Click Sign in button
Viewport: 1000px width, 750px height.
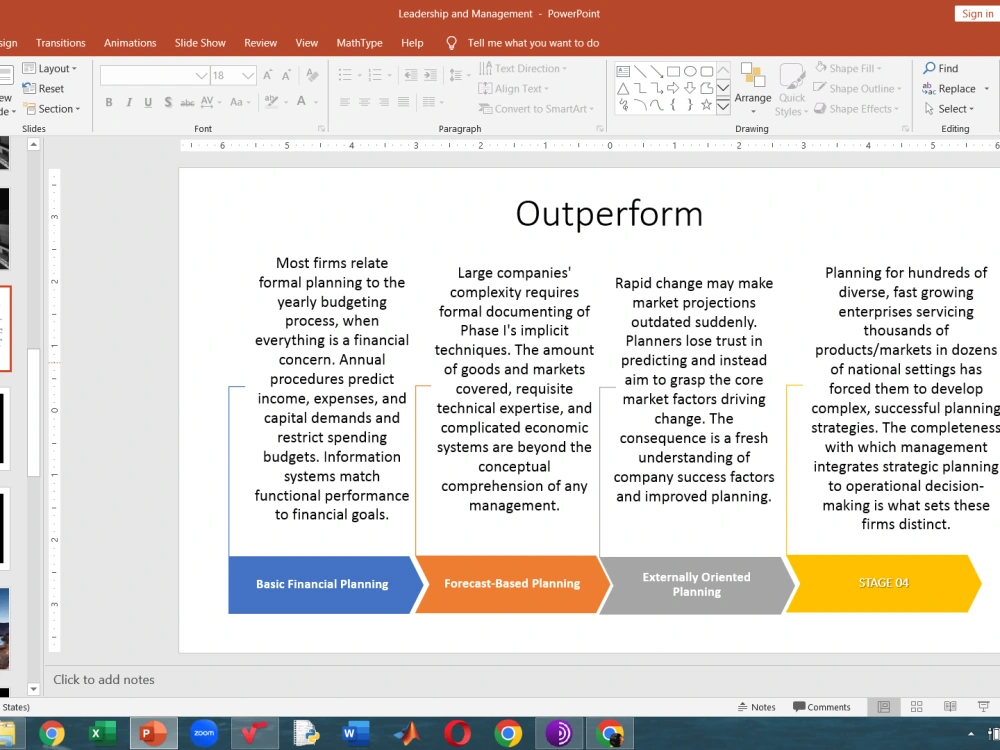[x=977, y=13]
